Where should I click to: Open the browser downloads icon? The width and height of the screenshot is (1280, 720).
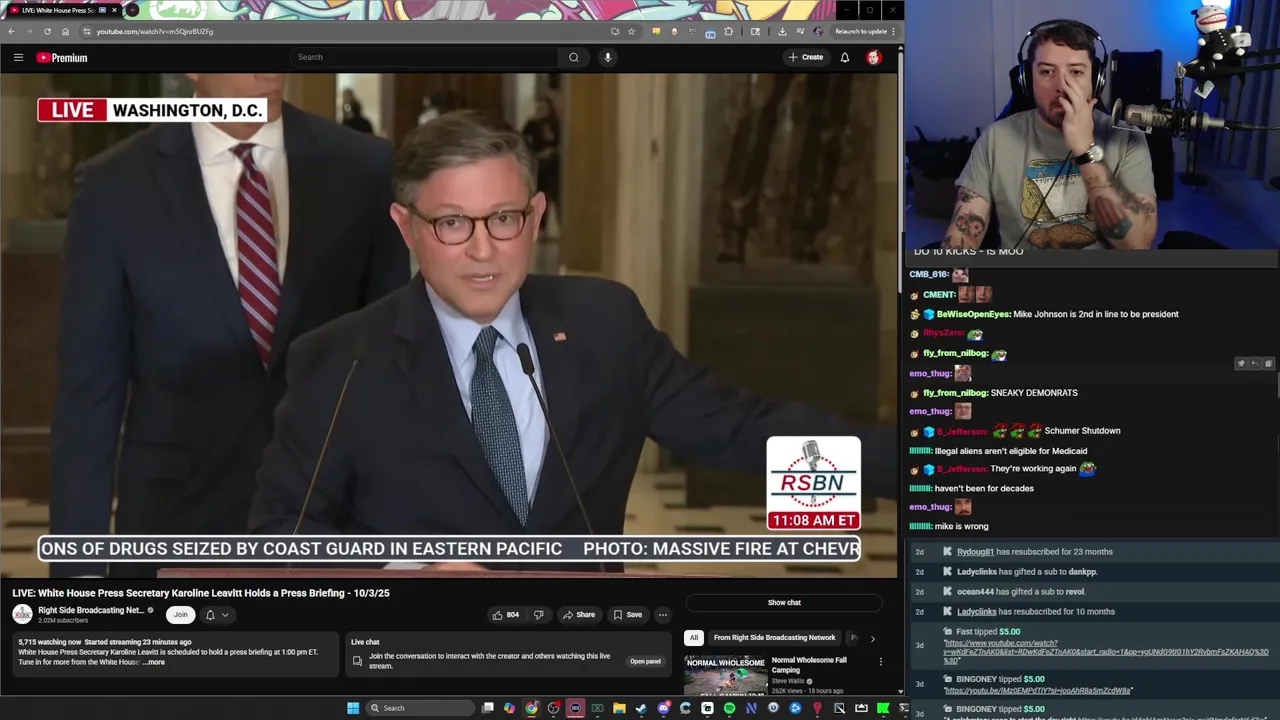[782, 31]
